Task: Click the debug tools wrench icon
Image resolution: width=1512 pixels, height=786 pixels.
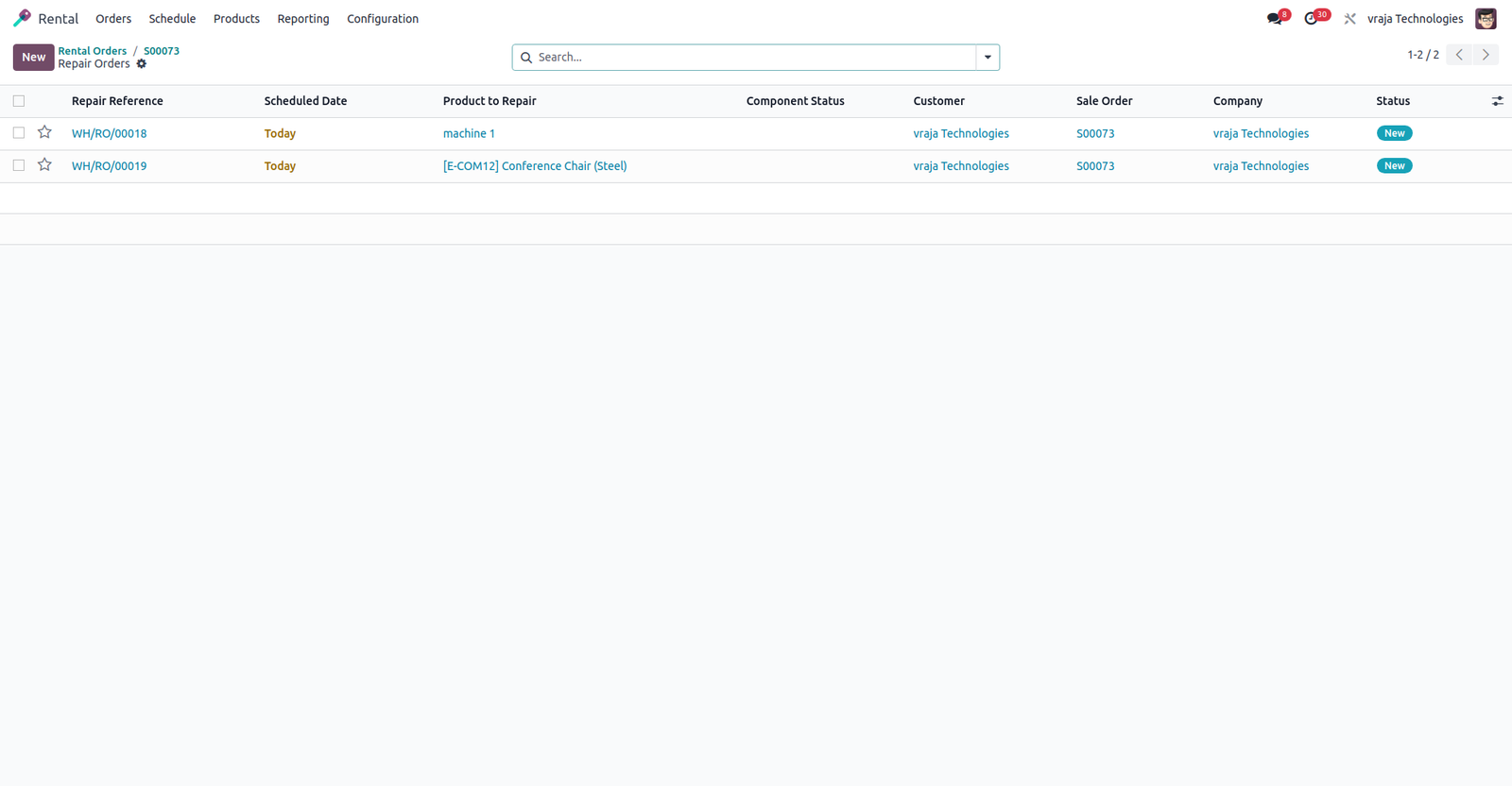Action: point(1349,19)
